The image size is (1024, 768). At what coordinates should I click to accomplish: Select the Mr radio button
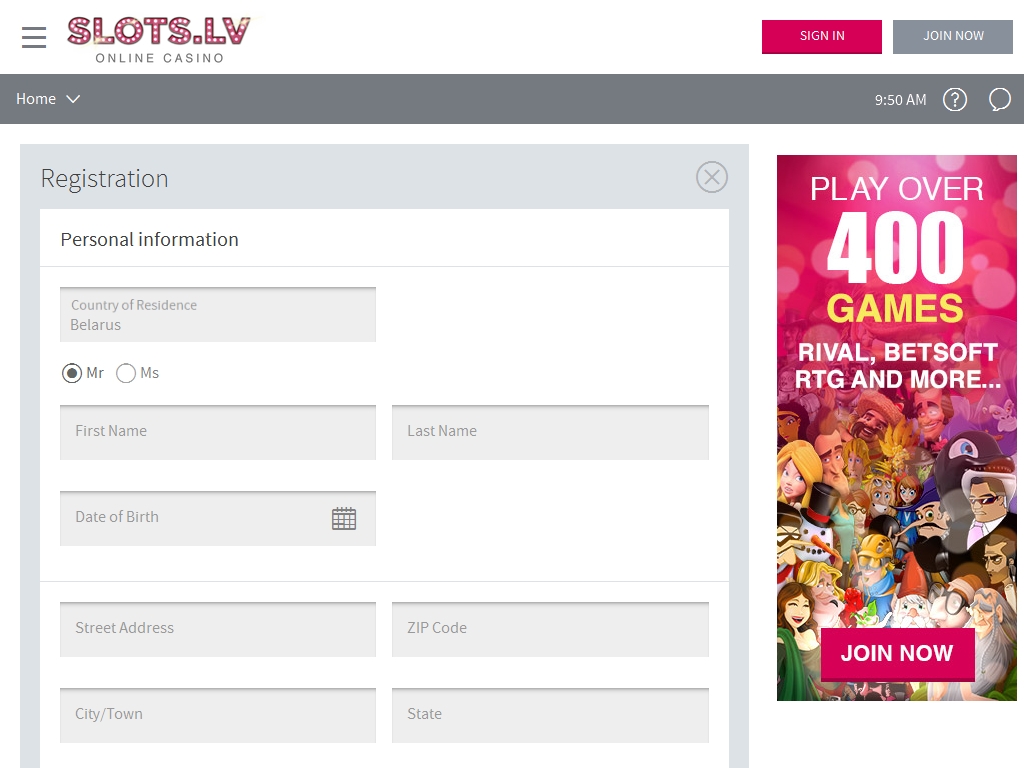[x=72, y=373]
